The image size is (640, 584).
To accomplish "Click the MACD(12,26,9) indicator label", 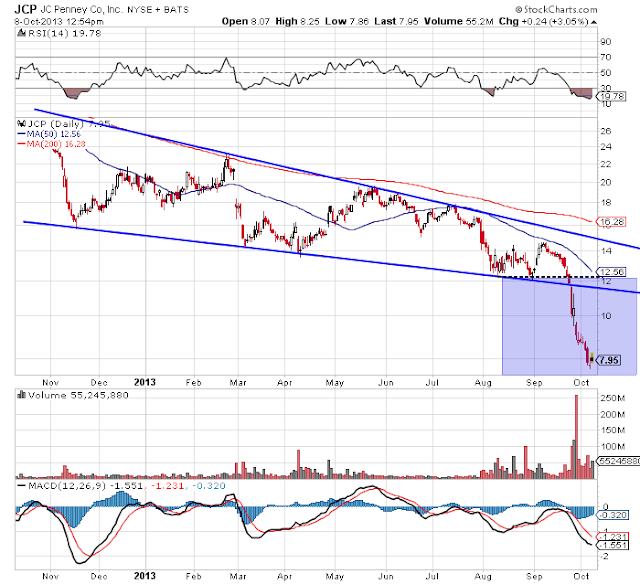I will point(67,486).
